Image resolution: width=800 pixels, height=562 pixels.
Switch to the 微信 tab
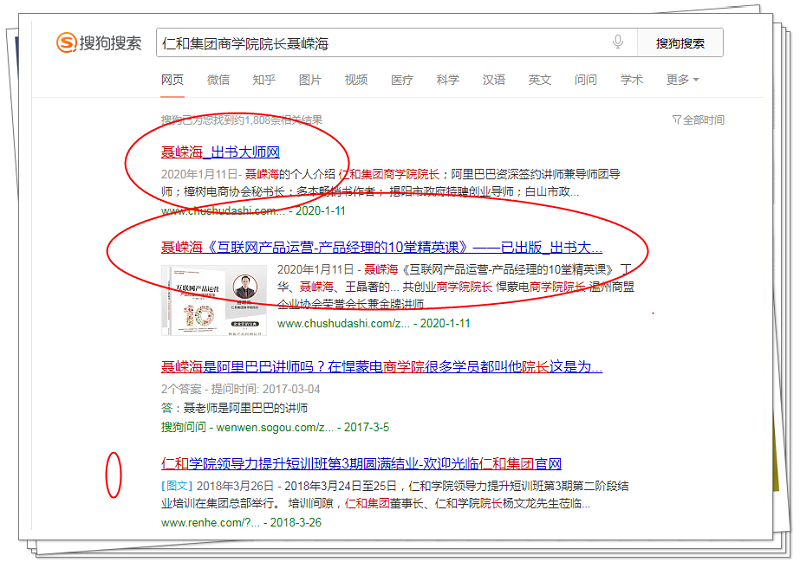218,80
